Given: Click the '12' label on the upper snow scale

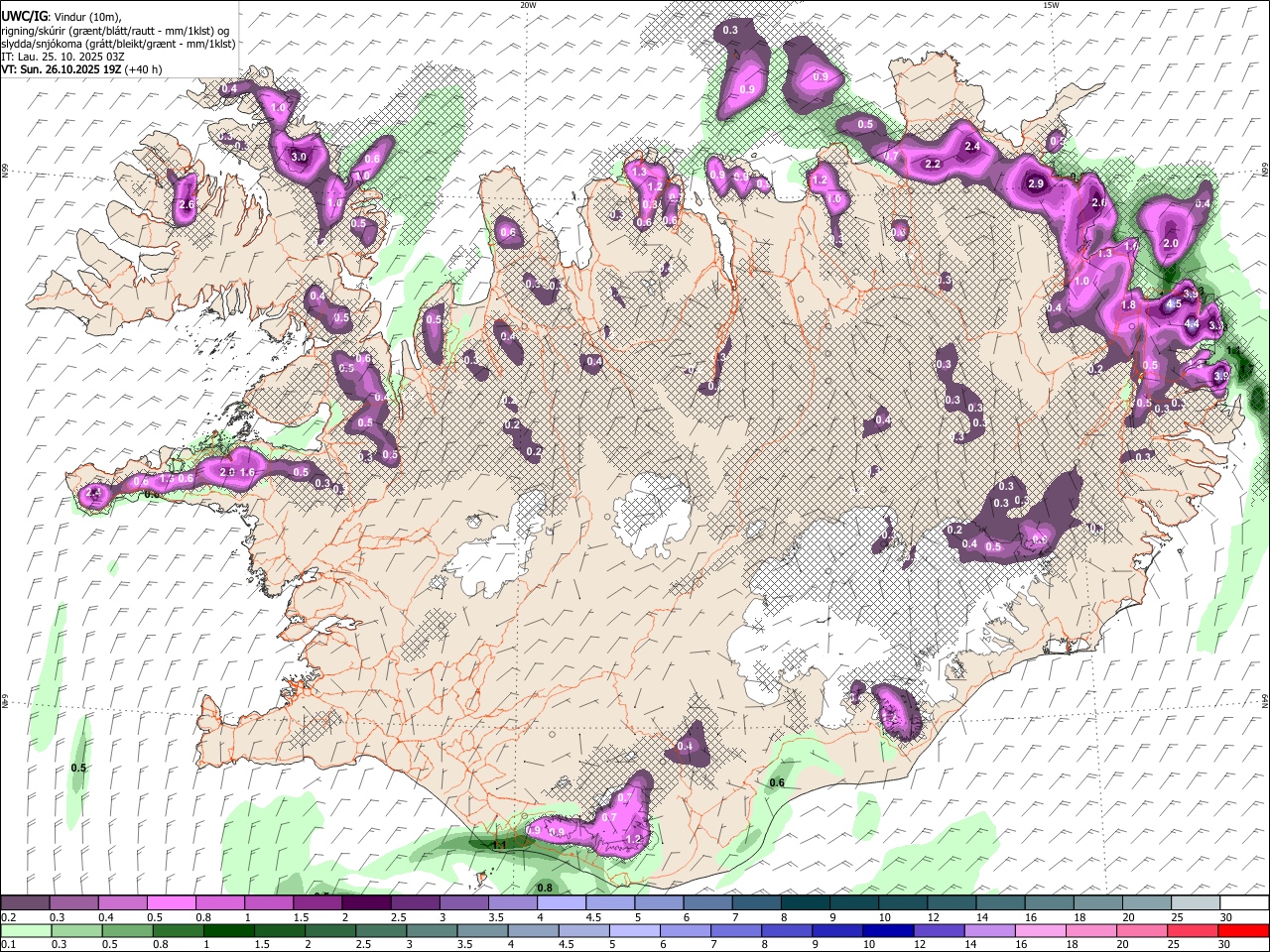Looking at the screenshot, I should point(934,917).
